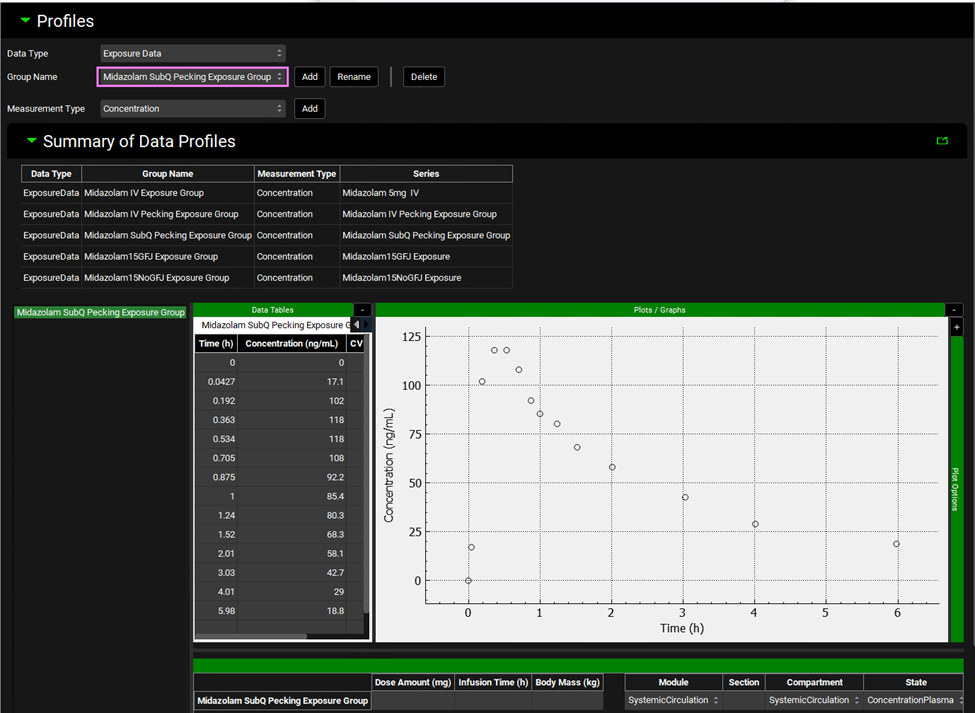Open the Measurement Type dropdown

coord(193,109)
